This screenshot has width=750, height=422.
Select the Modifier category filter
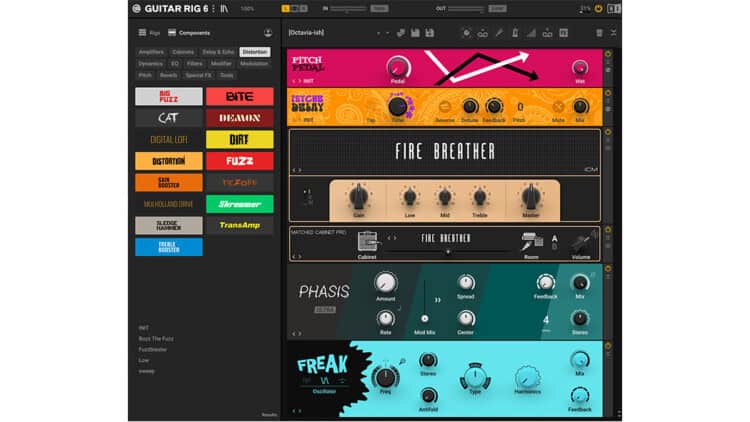click(221, 63)
